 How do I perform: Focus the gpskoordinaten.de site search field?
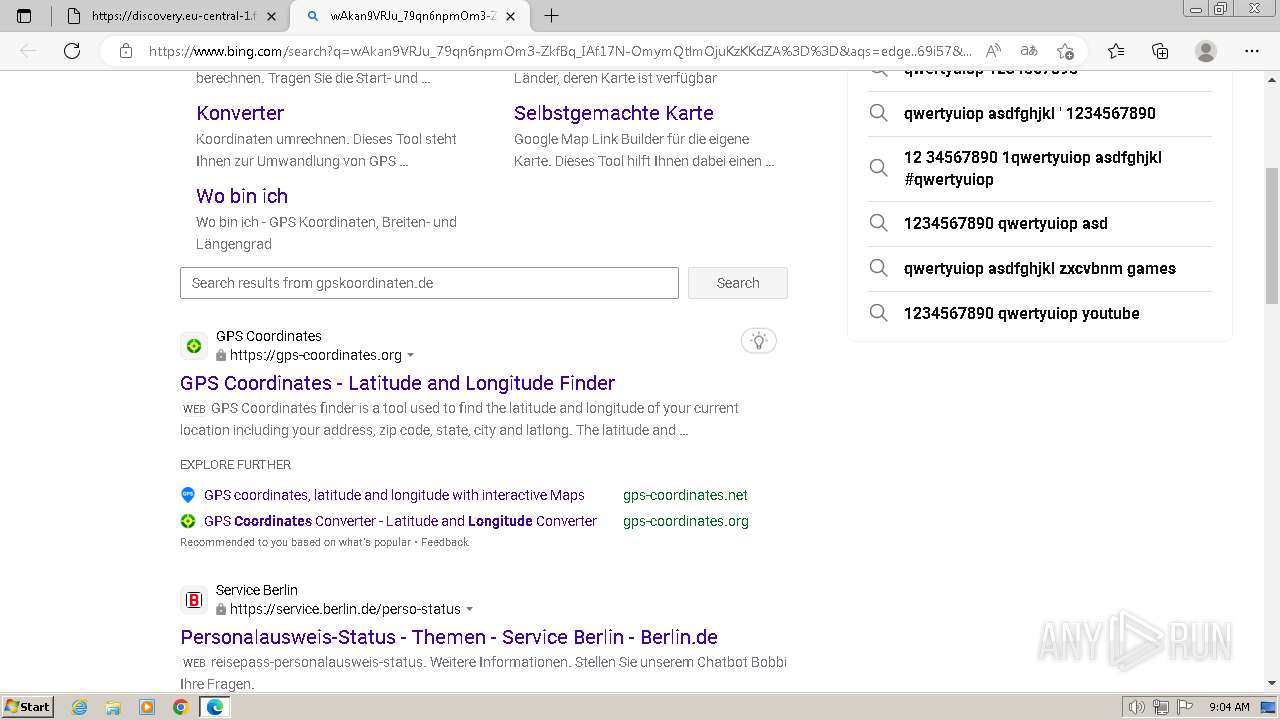tap(429, 283)
